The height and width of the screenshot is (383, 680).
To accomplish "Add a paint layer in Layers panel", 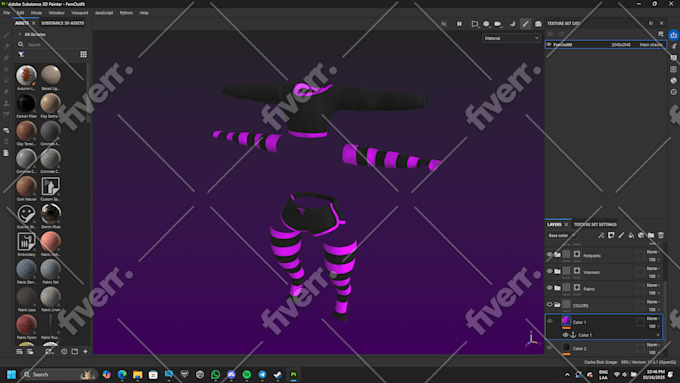I will [x=621, y=235].
